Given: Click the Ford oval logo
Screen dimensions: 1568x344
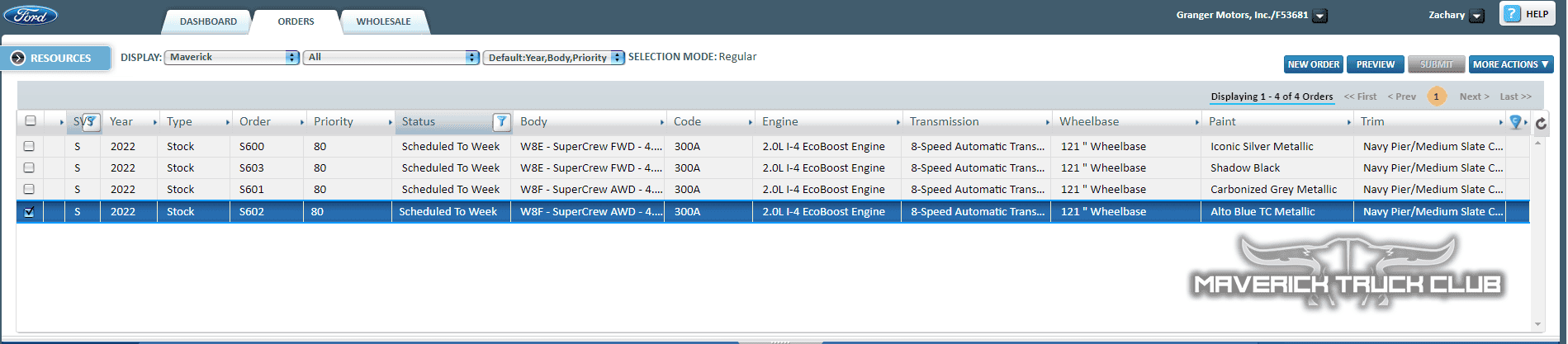Looking at the screenshot, I should point(31,15).
